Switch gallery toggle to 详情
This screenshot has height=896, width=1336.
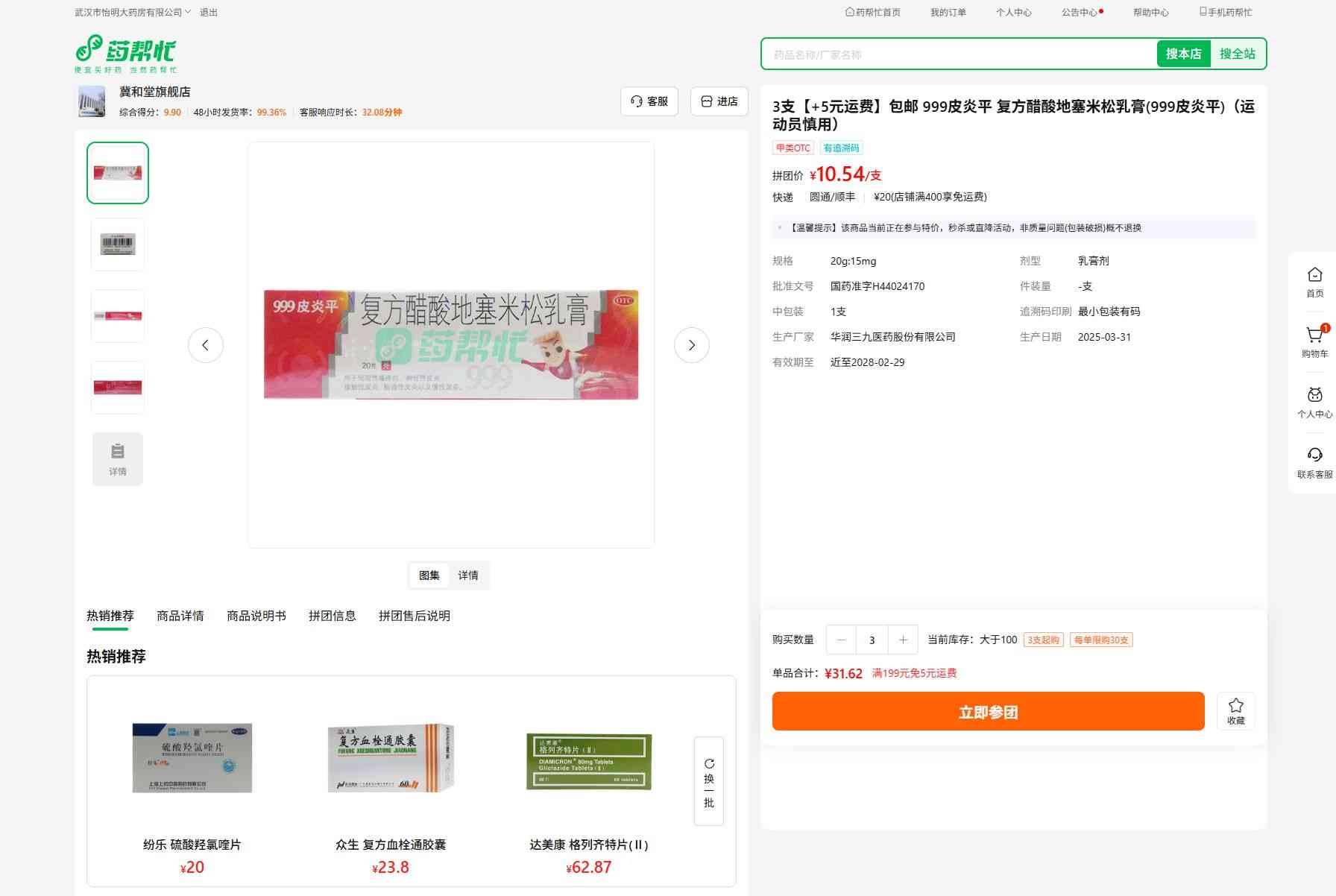click(468, 575)
